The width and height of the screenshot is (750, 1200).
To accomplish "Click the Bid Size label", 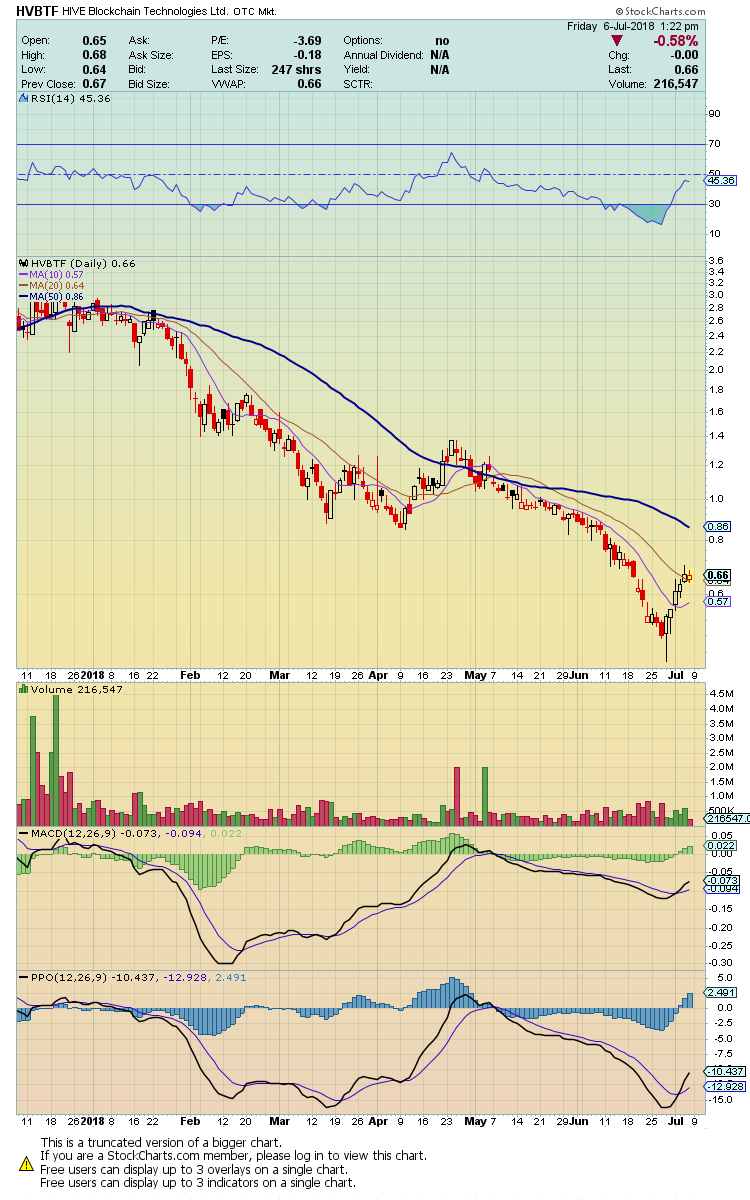I will click(x=150, y=84).
